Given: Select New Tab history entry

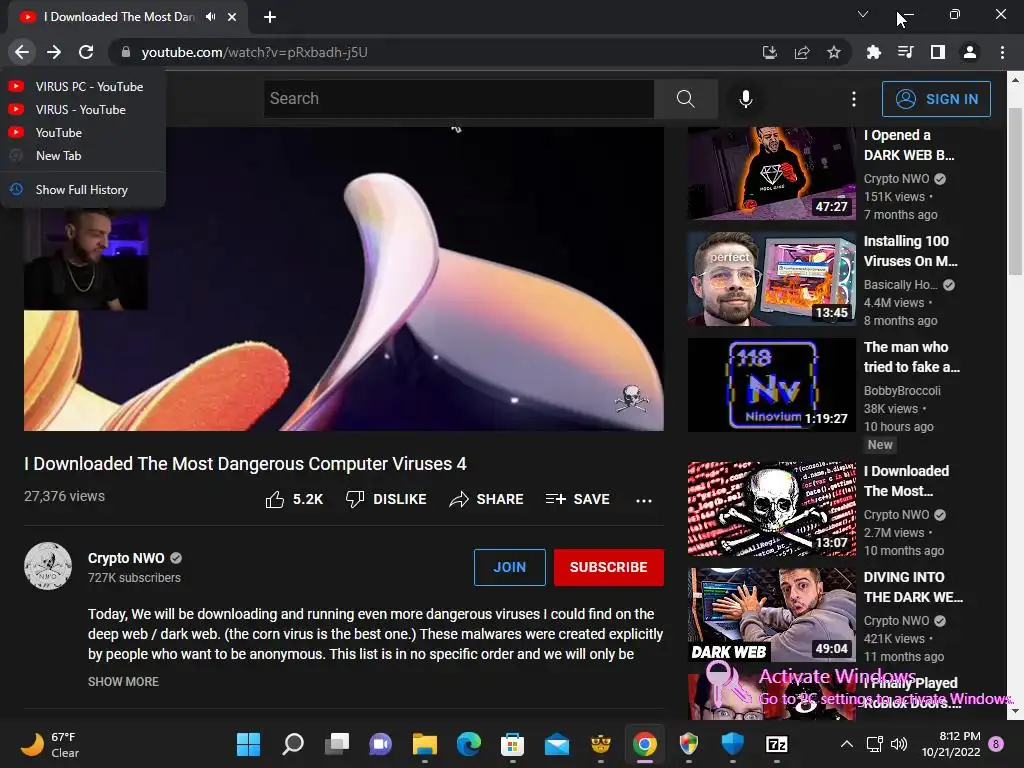Looking at the screenshot, I should 83,155.
